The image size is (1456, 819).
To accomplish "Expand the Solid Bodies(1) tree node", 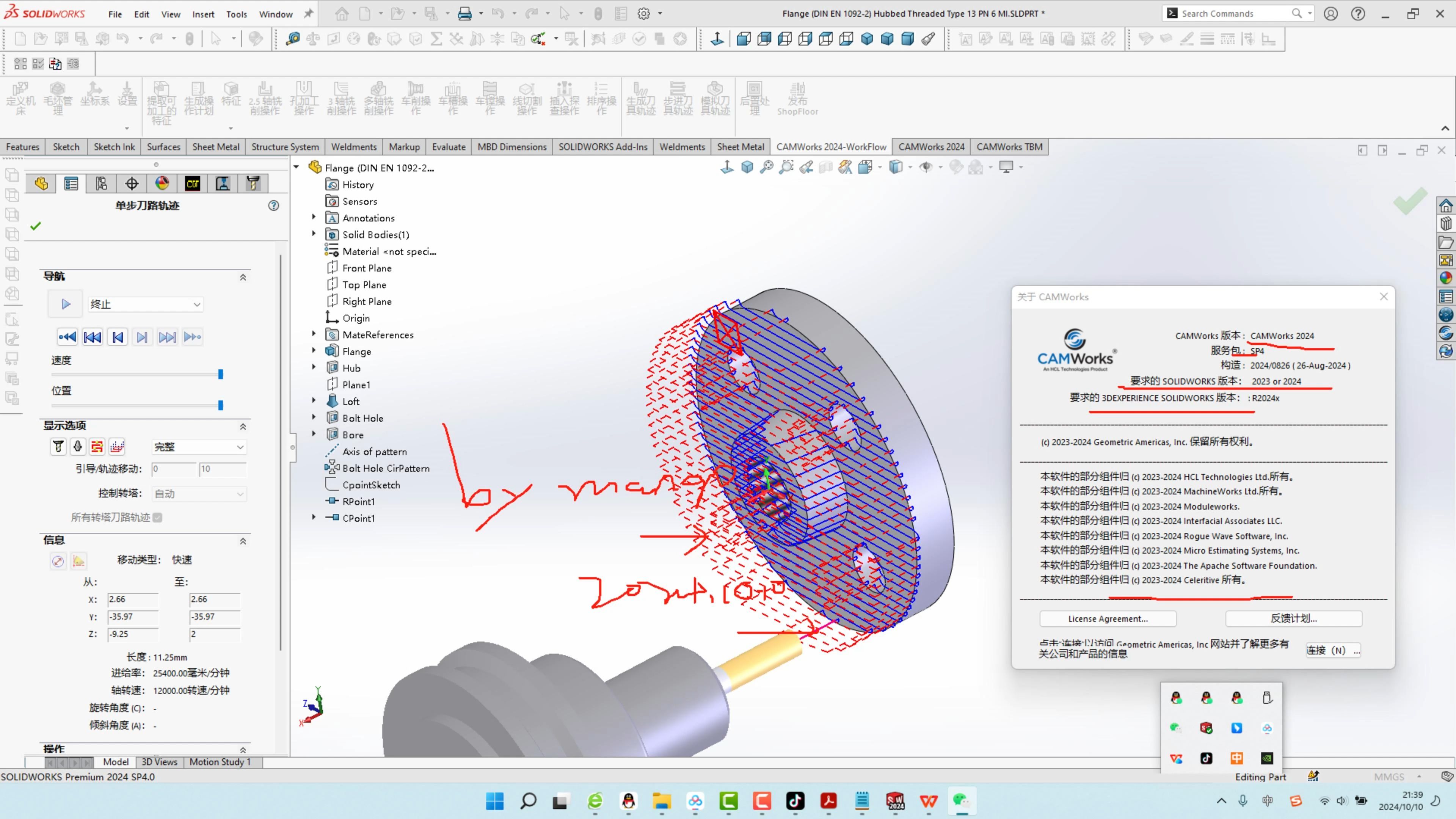I will [314, 234].
